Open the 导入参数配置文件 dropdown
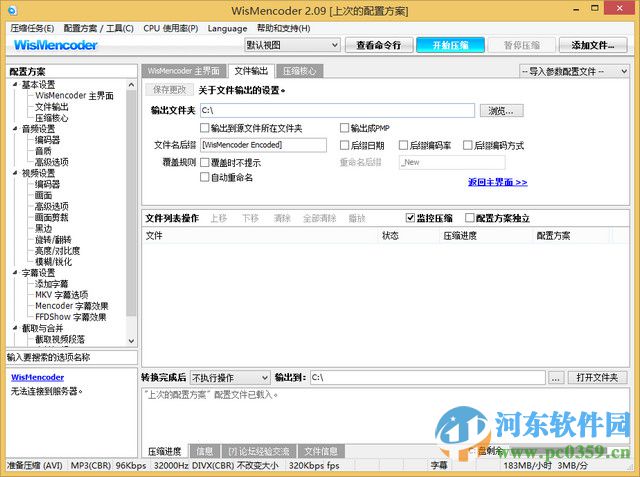This screenshot has width=640, height=477. coord(574,71)
